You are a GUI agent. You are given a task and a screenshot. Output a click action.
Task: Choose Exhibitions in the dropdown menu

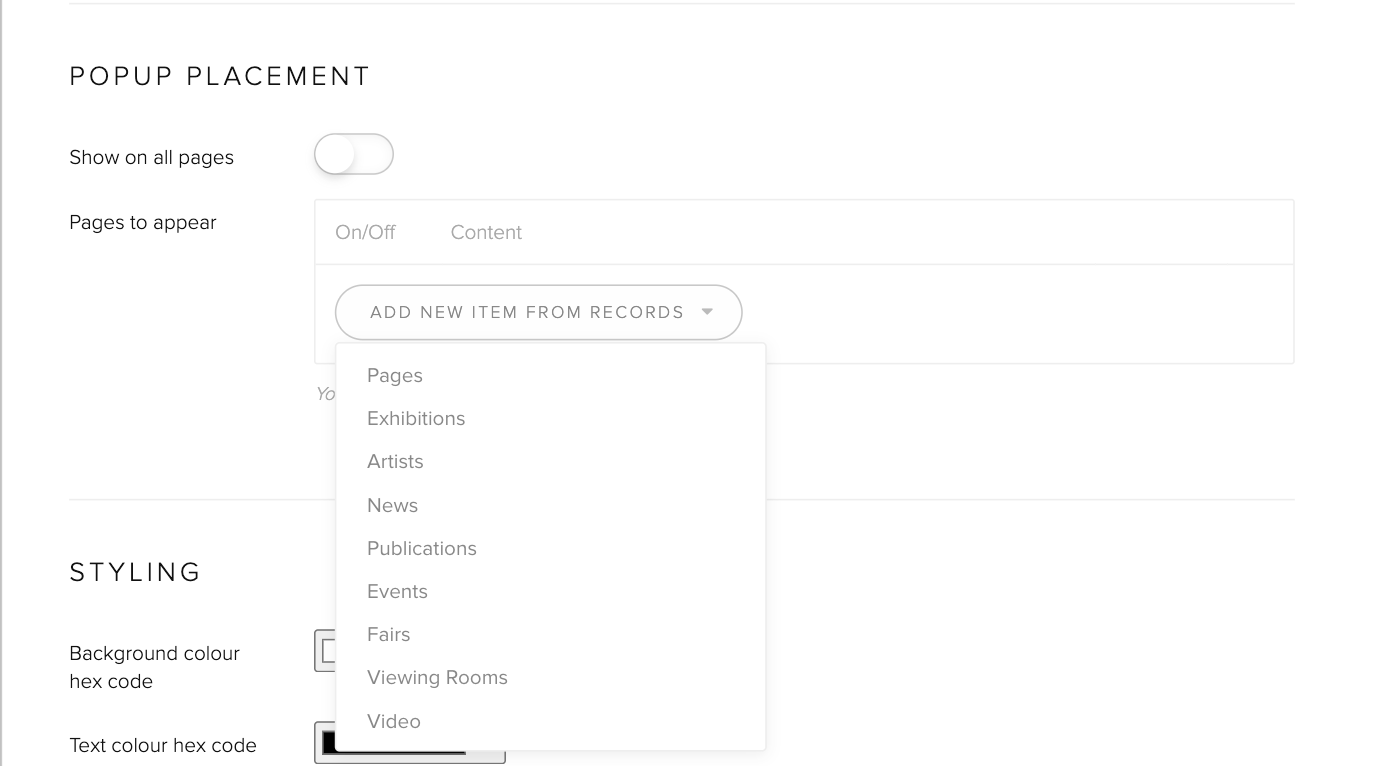point(416,419)
